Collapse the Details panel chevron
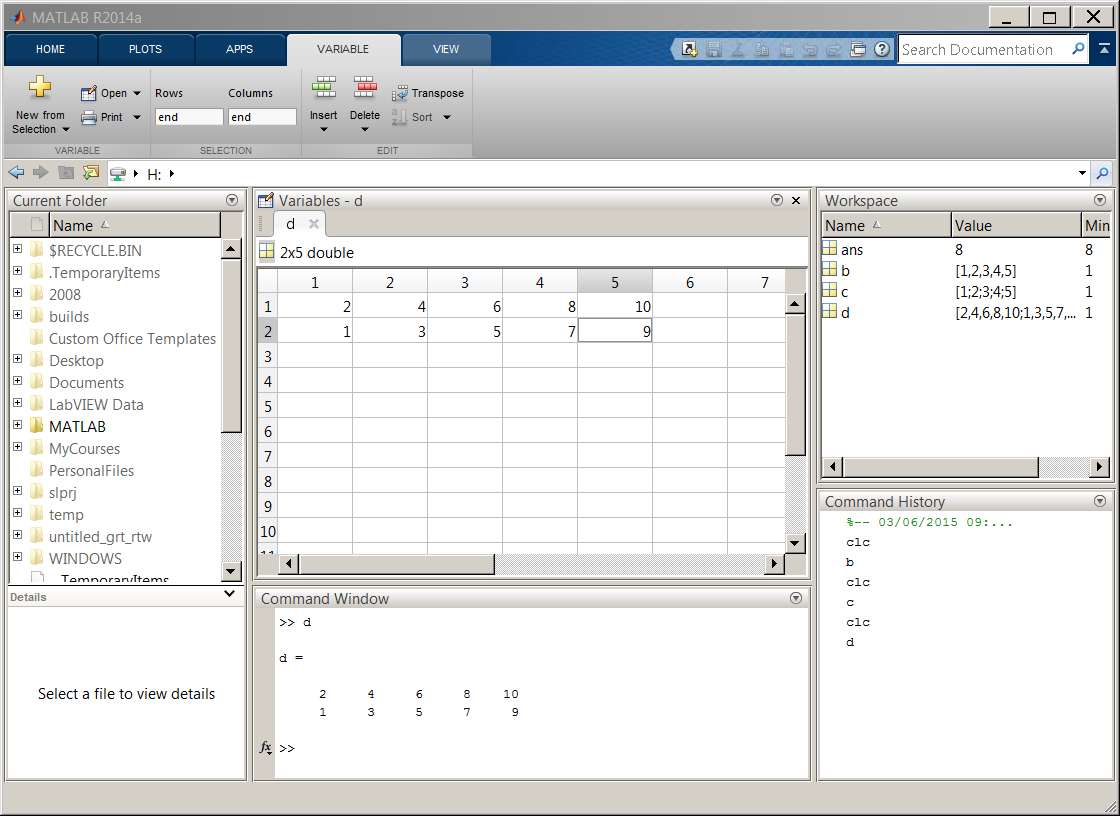This screenshot has width=1120, height=816. [229, 594]
